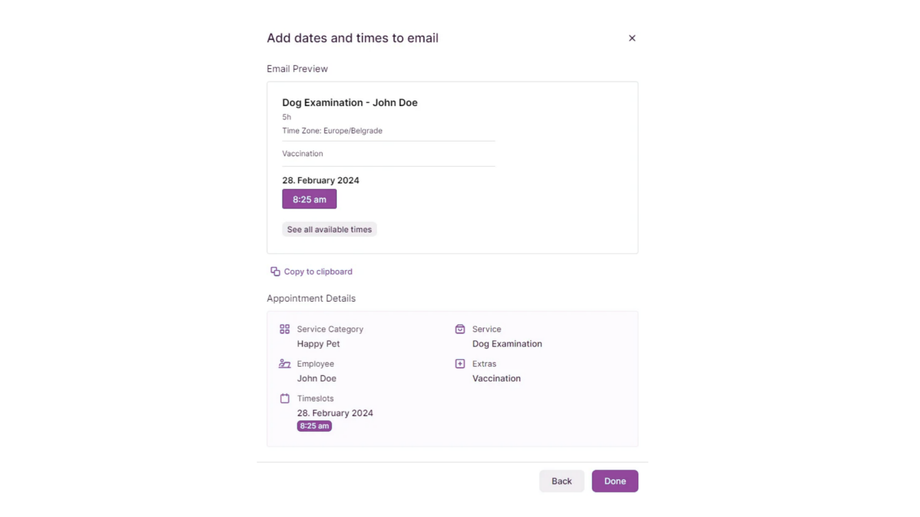The image size is (920, 517).
Task: Click the Happy Pet category value
Action: click(x=318, y=344)
